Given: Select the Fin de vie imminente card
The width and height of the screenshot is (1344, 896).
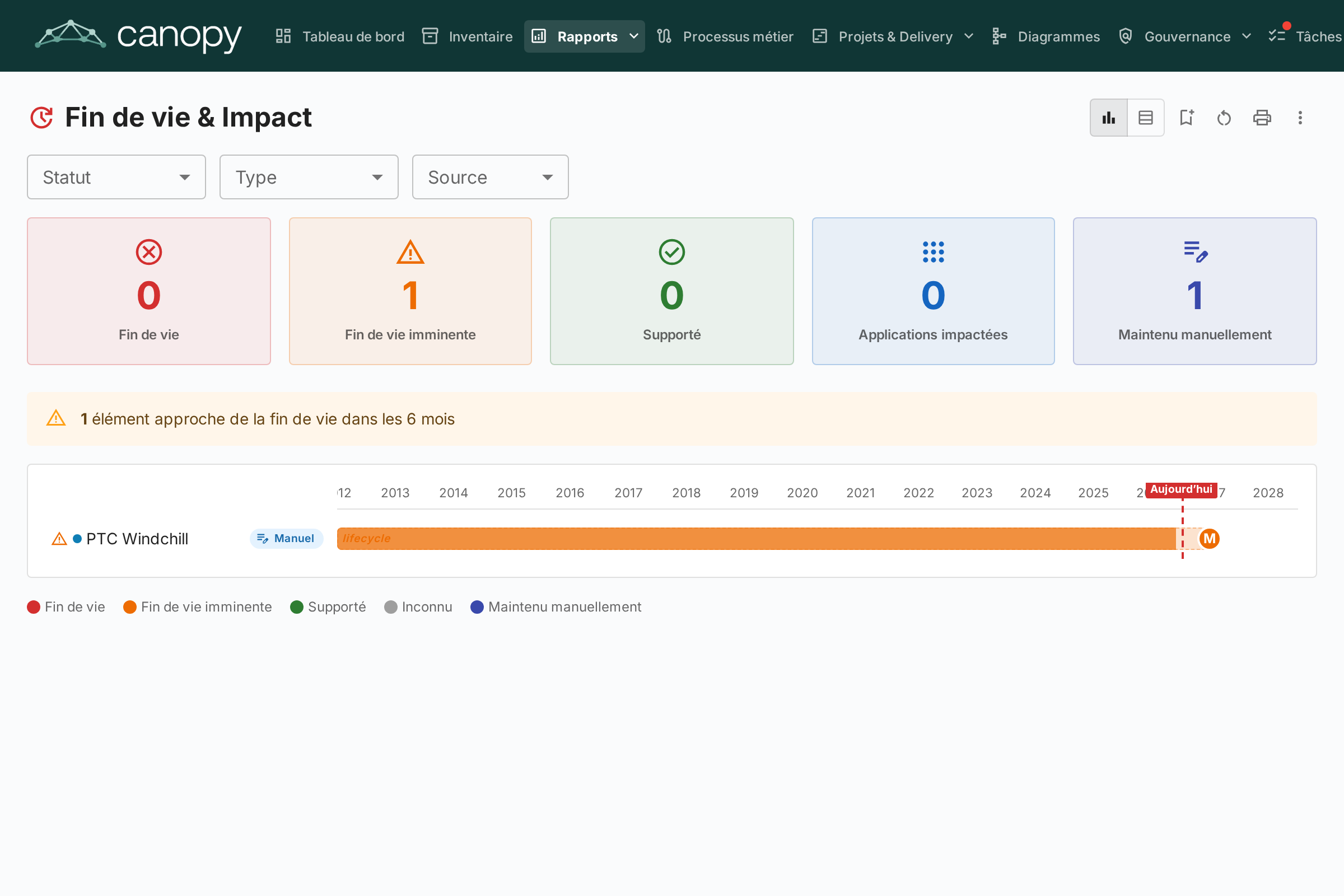Looking at the screenshot, I should tap(410, 291).
